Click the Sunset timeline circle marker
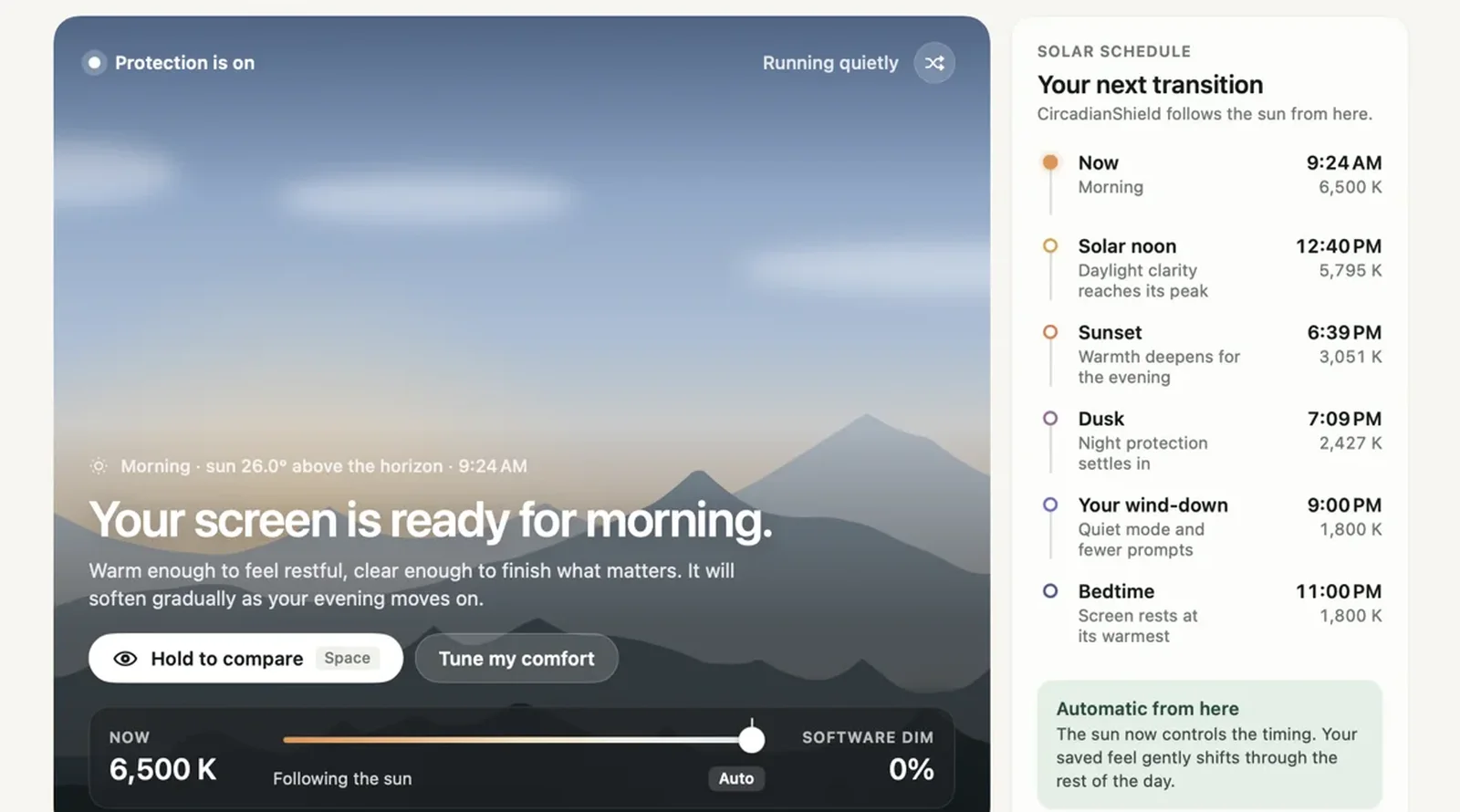The image size is (1460, 812). click(1050, 332)
